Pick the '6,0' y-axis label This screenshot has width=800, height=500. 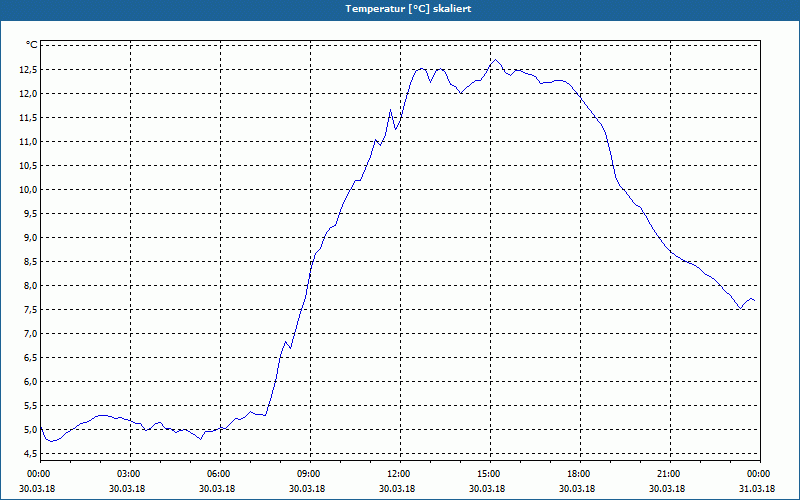pos(30,381)
